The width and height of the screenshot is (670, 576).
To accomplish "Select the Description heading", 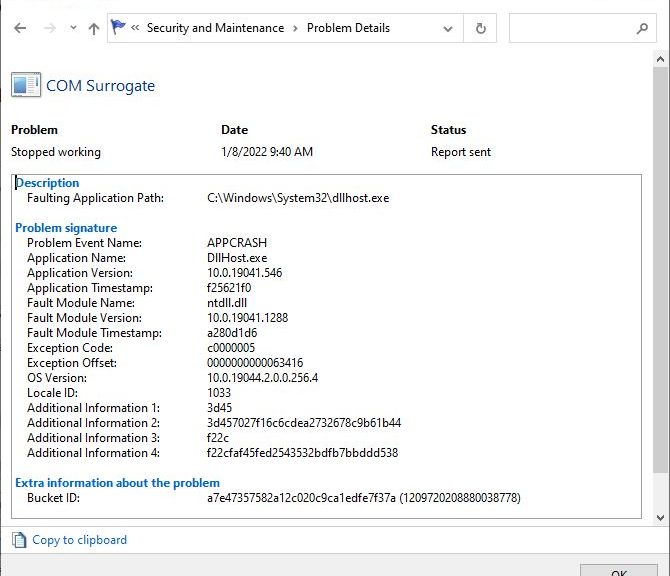I will (x=47, y=183).
